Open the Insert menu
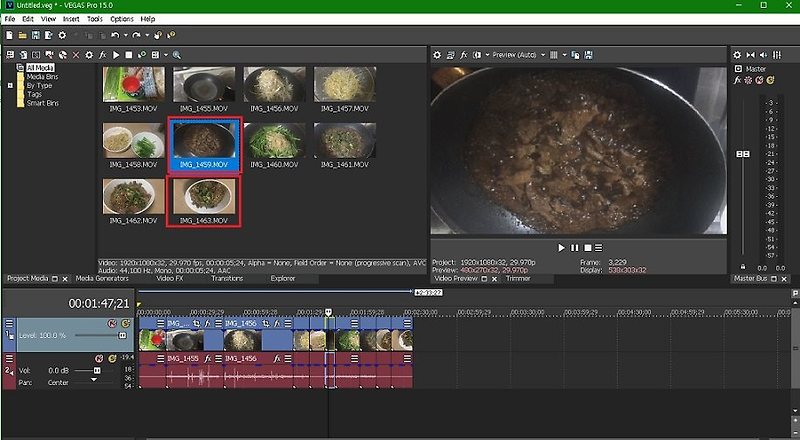This screenshot has height=440, width=800. 71,19
